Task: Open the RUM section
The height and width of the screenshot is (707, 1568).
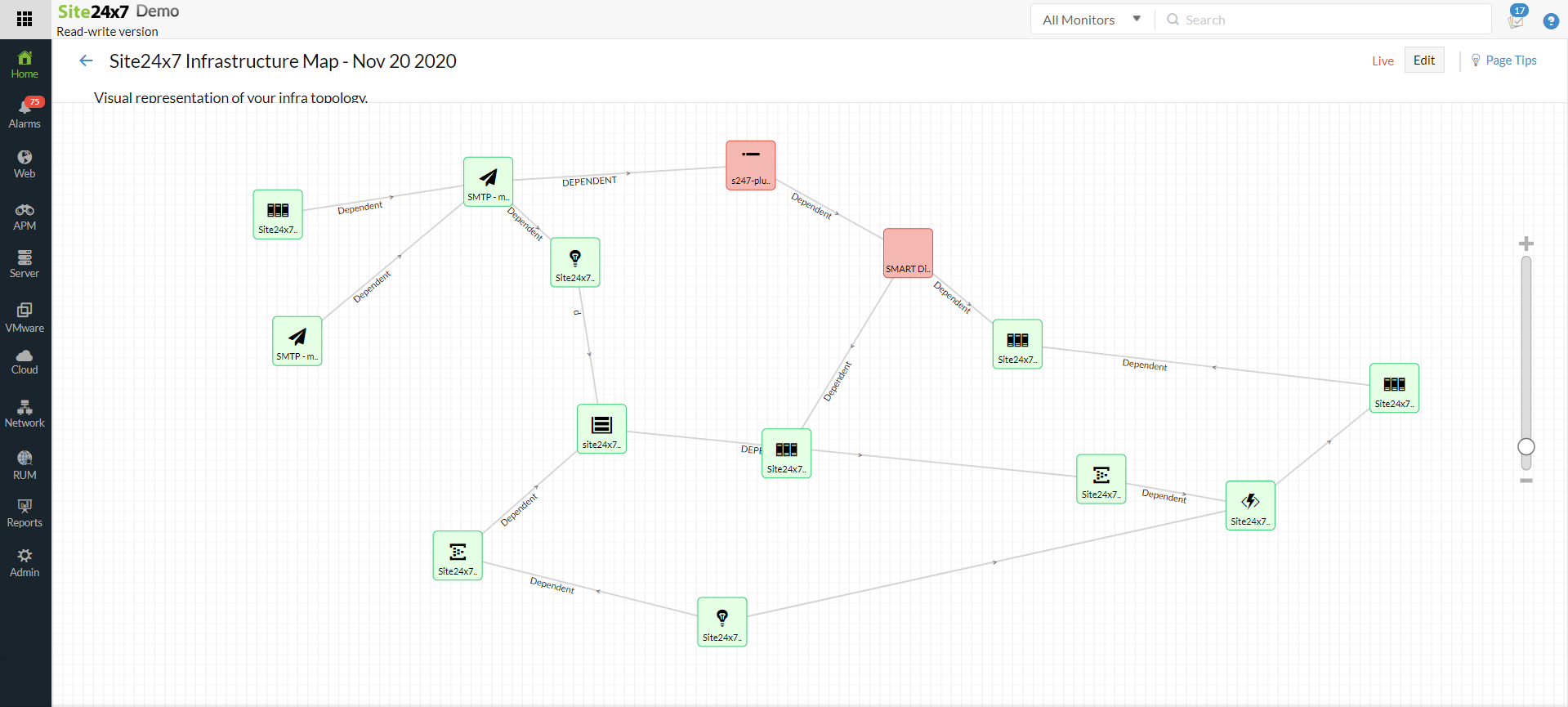Action: click(x=25, y=465)
